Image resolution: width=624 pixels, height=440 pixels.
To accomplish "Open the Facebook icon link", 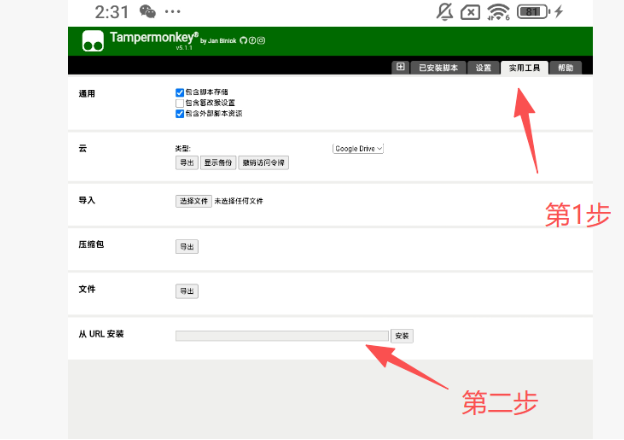I will tap(252, 41).
